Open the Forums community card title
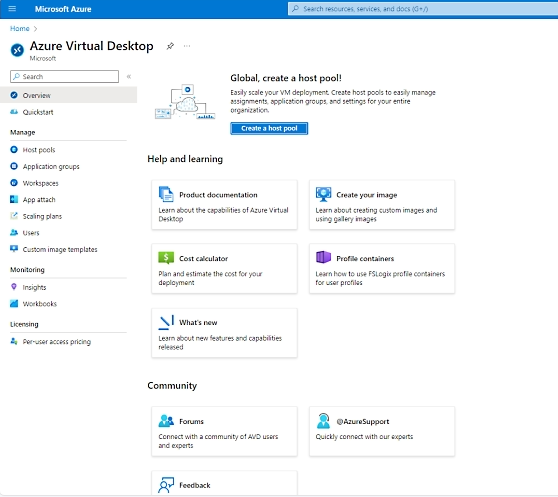Image resolution: width=558 pixels, height=497 pixels. tap(191, 421)
